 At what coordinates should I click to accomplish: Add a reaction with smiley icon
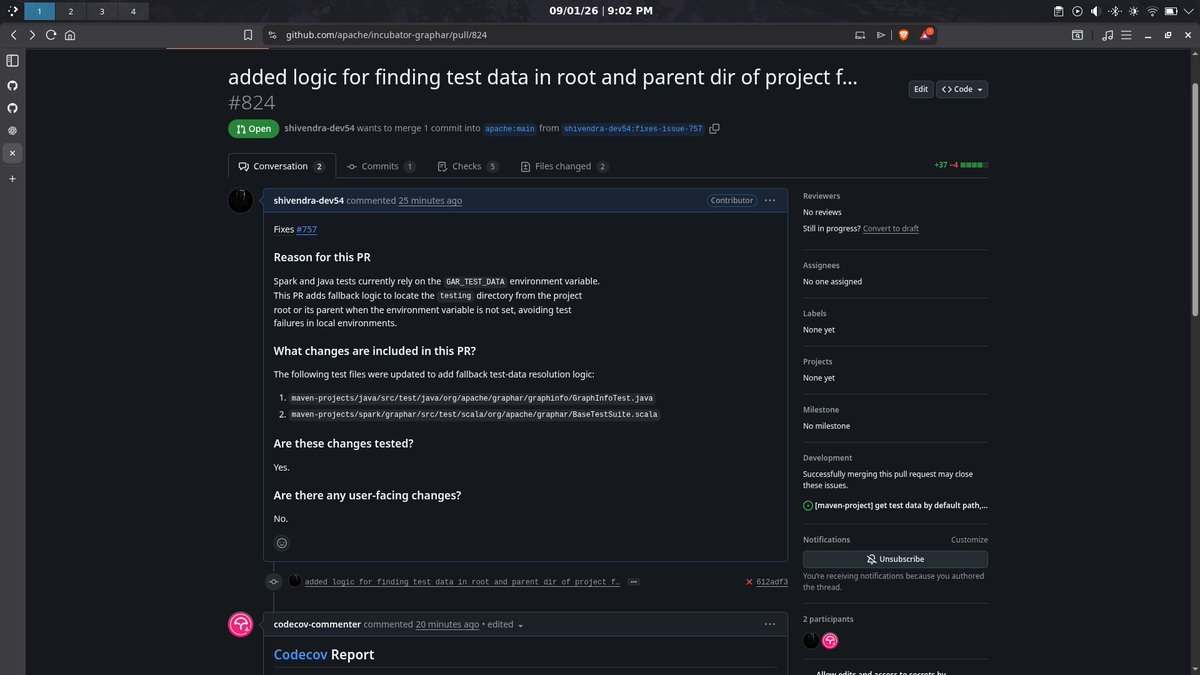(282, 543)
